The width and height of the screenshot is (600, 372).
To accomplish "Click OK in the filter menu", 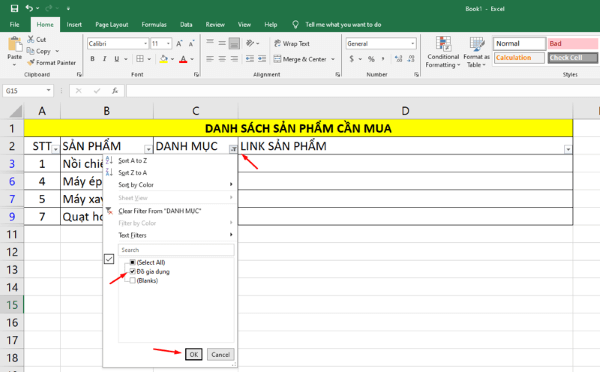I will [x=194, y=354].
